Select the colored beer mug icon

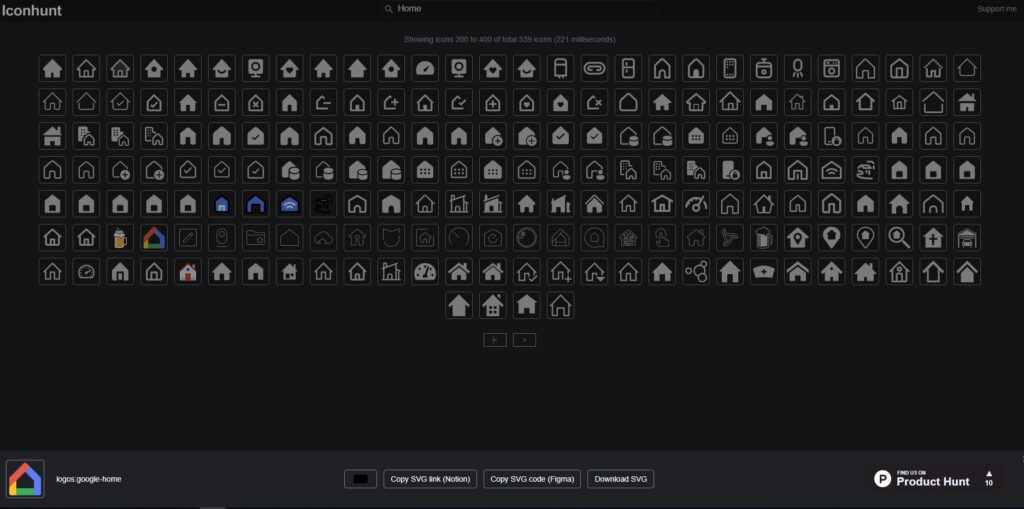120,237
